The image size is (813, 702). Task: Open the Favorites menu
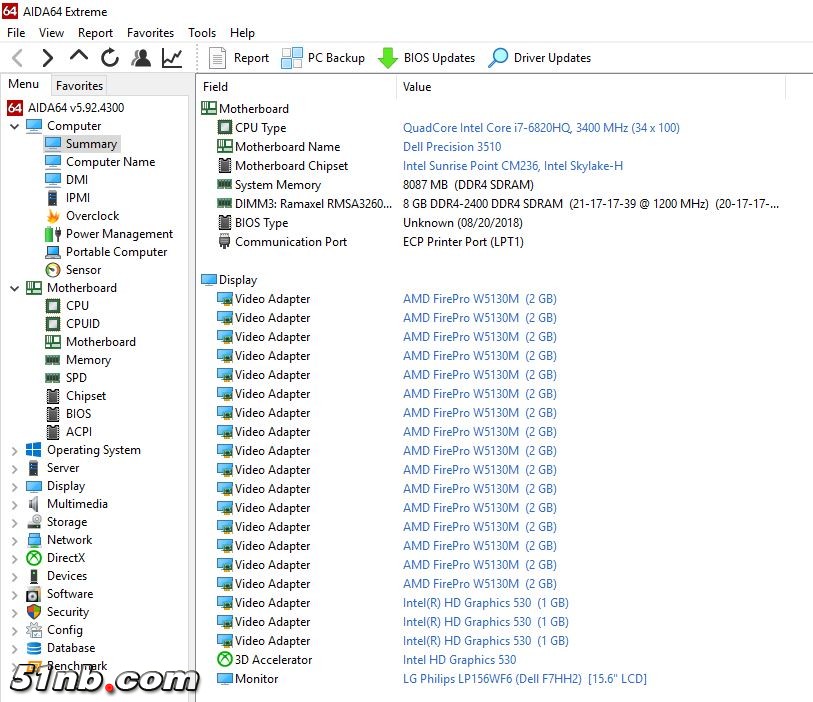pos(150,33)
